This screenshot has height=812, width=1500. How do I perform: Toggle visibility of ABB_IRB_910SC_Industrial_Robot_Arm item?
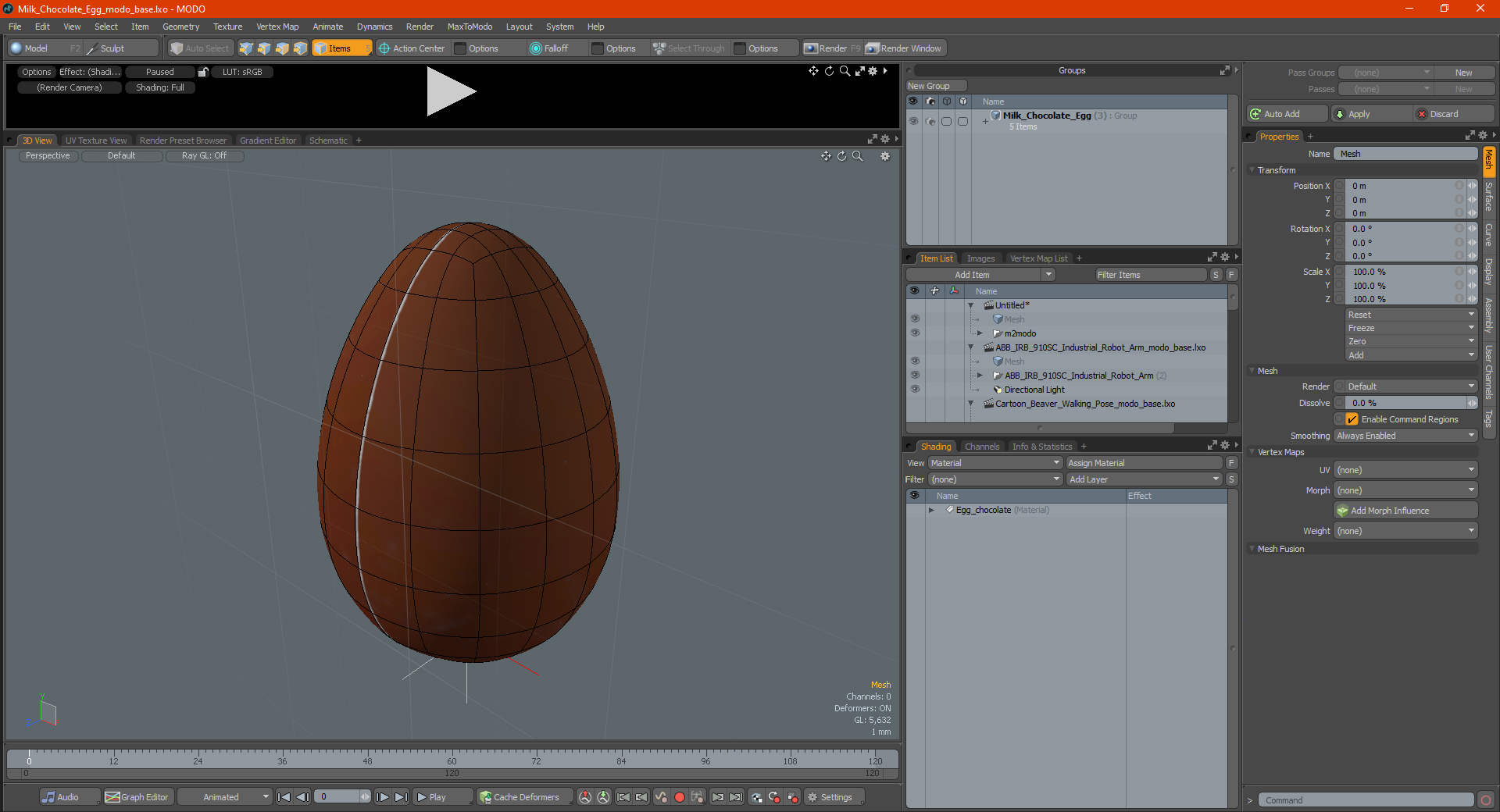[915, 376]
